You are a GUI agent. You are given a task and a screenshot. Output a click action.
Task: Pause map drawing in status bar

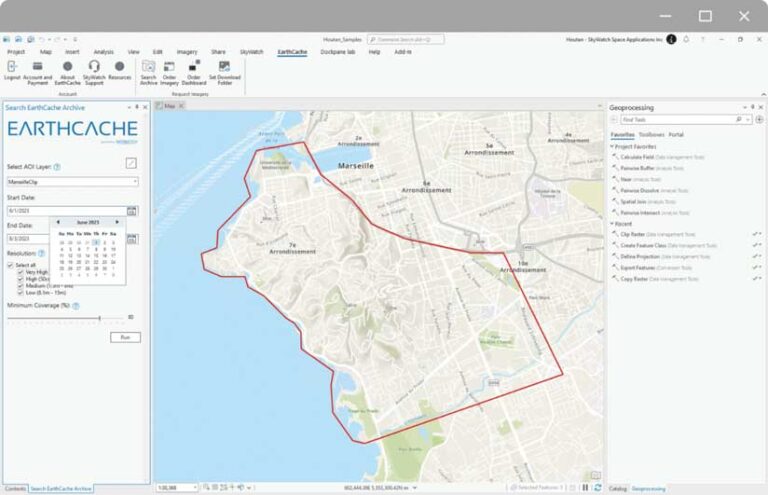pyautogui.click(x=585, y=488)
